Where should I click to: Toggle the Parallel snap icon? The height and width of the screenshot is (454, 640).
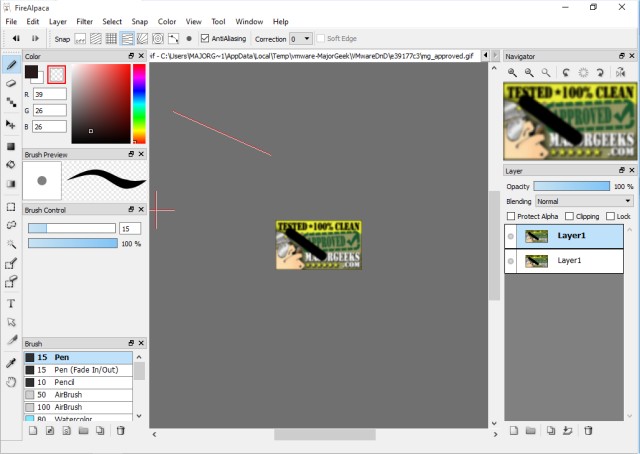point(96,39)
